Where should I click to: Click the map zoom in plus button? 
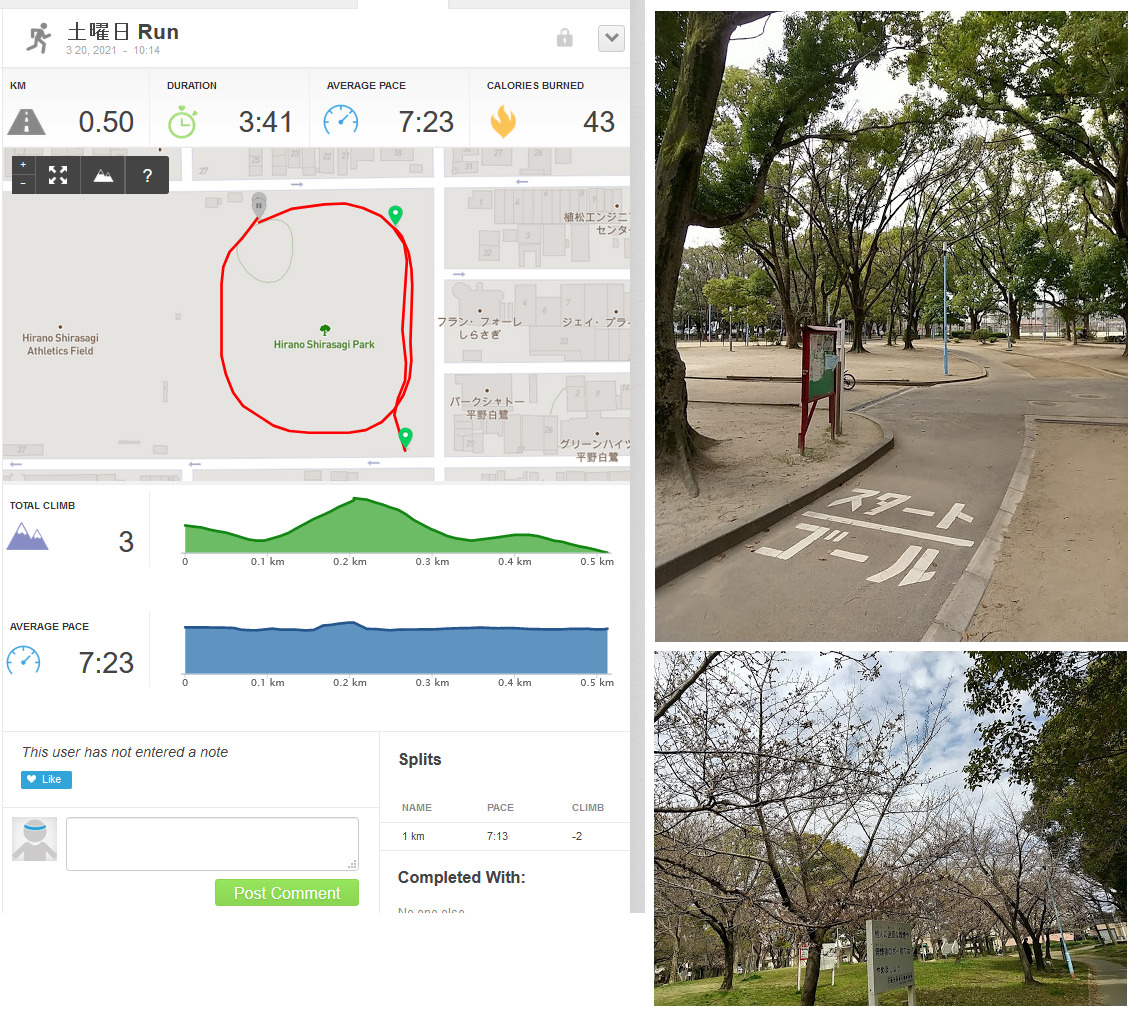[23, 165]
